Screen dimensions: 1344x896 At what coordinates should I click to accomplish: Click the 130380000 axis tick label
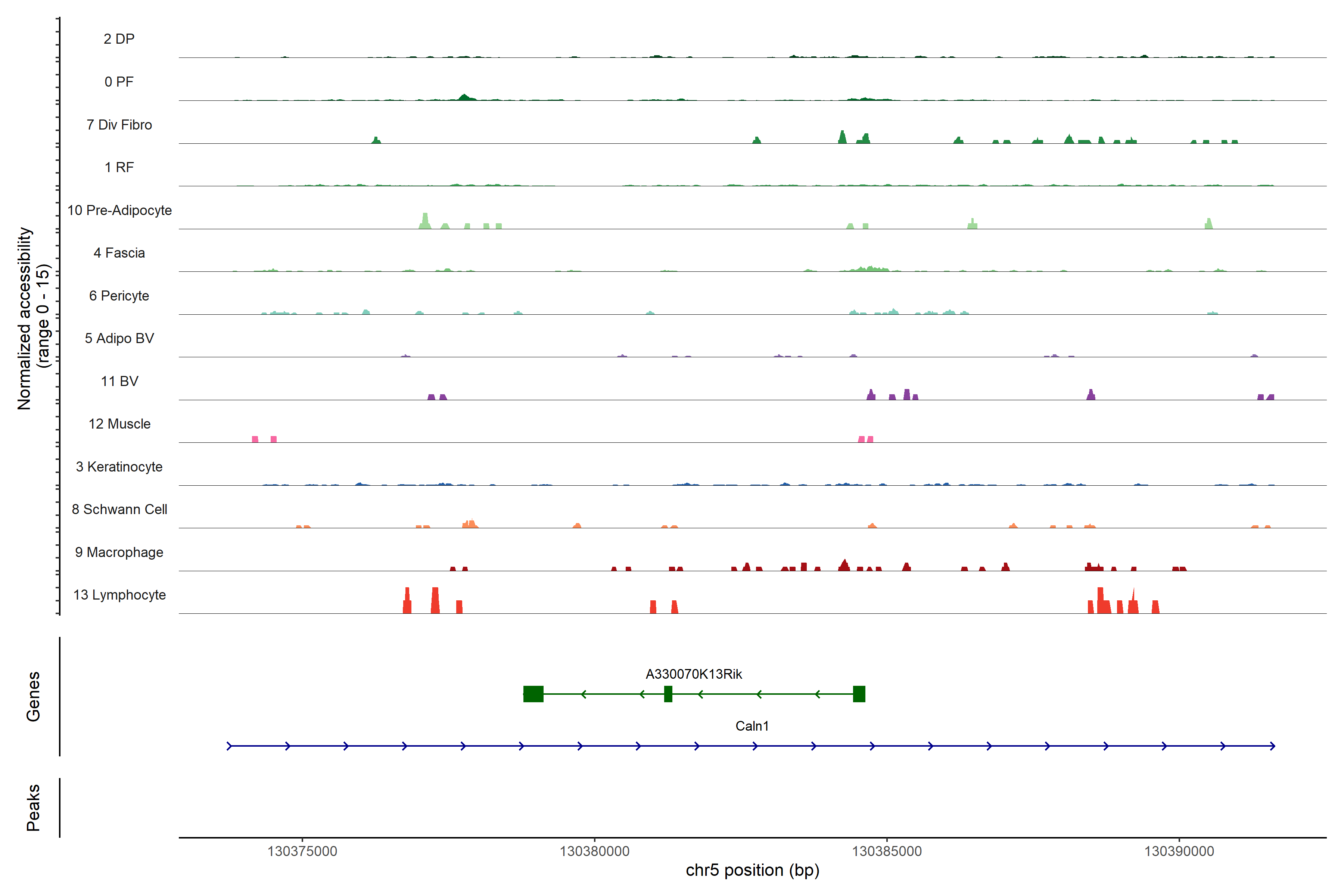(594, 852)
